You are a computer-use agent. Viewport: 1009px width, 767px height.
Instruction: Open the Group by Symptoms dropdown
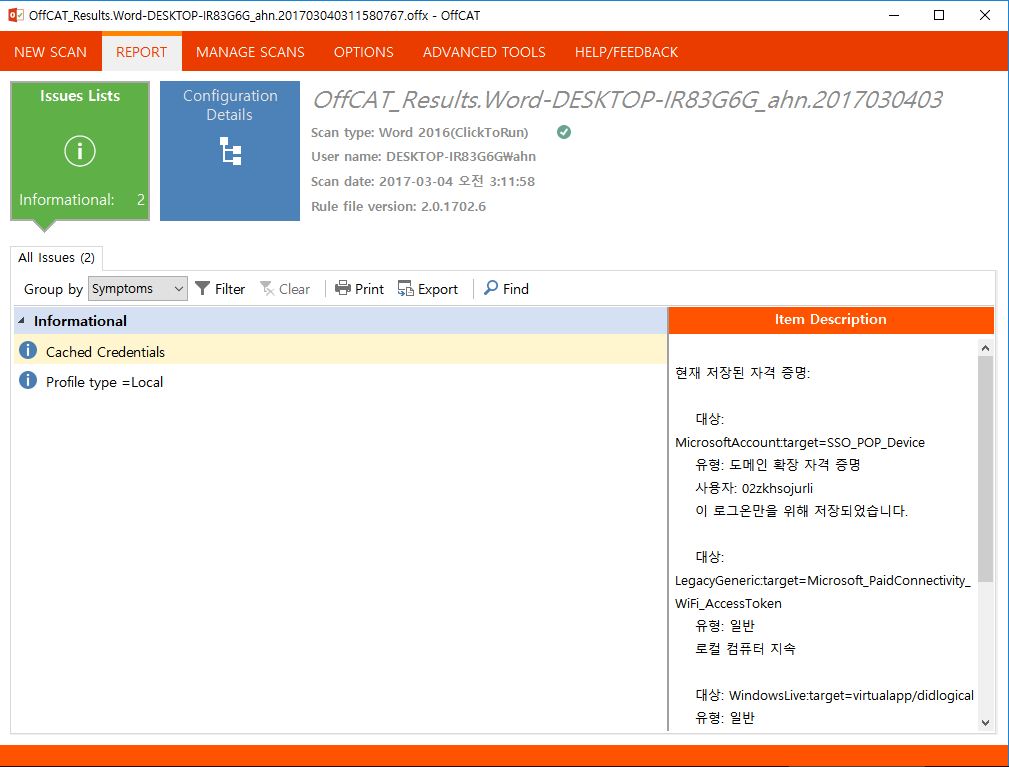[x=138, y=289]
